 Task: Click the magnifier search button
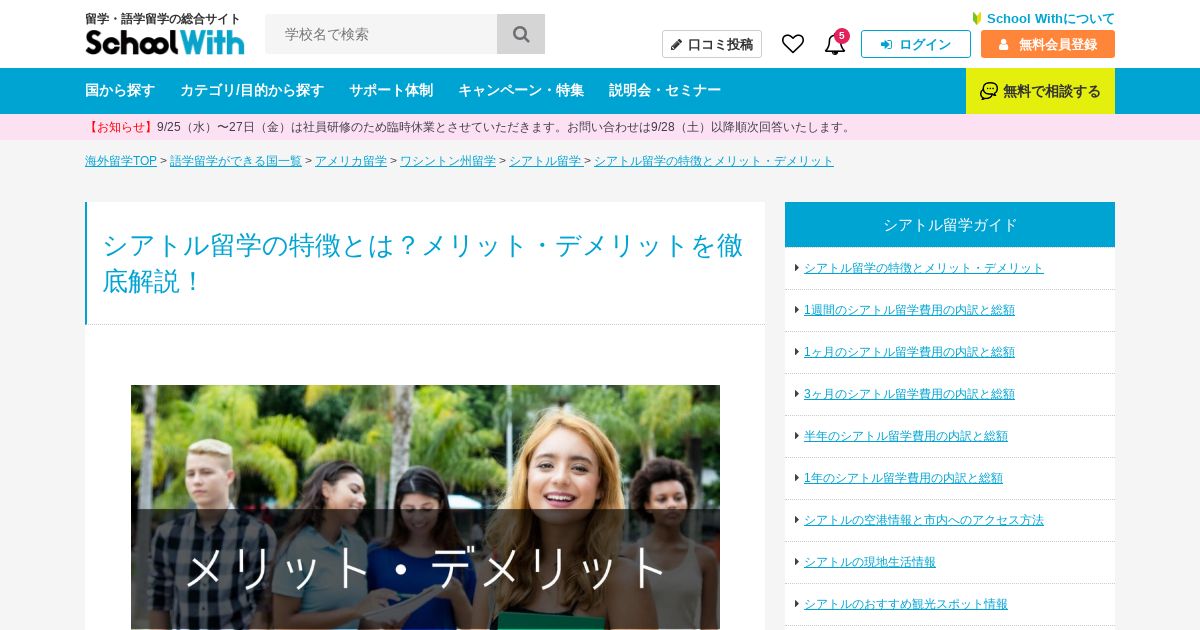(521, 34)
